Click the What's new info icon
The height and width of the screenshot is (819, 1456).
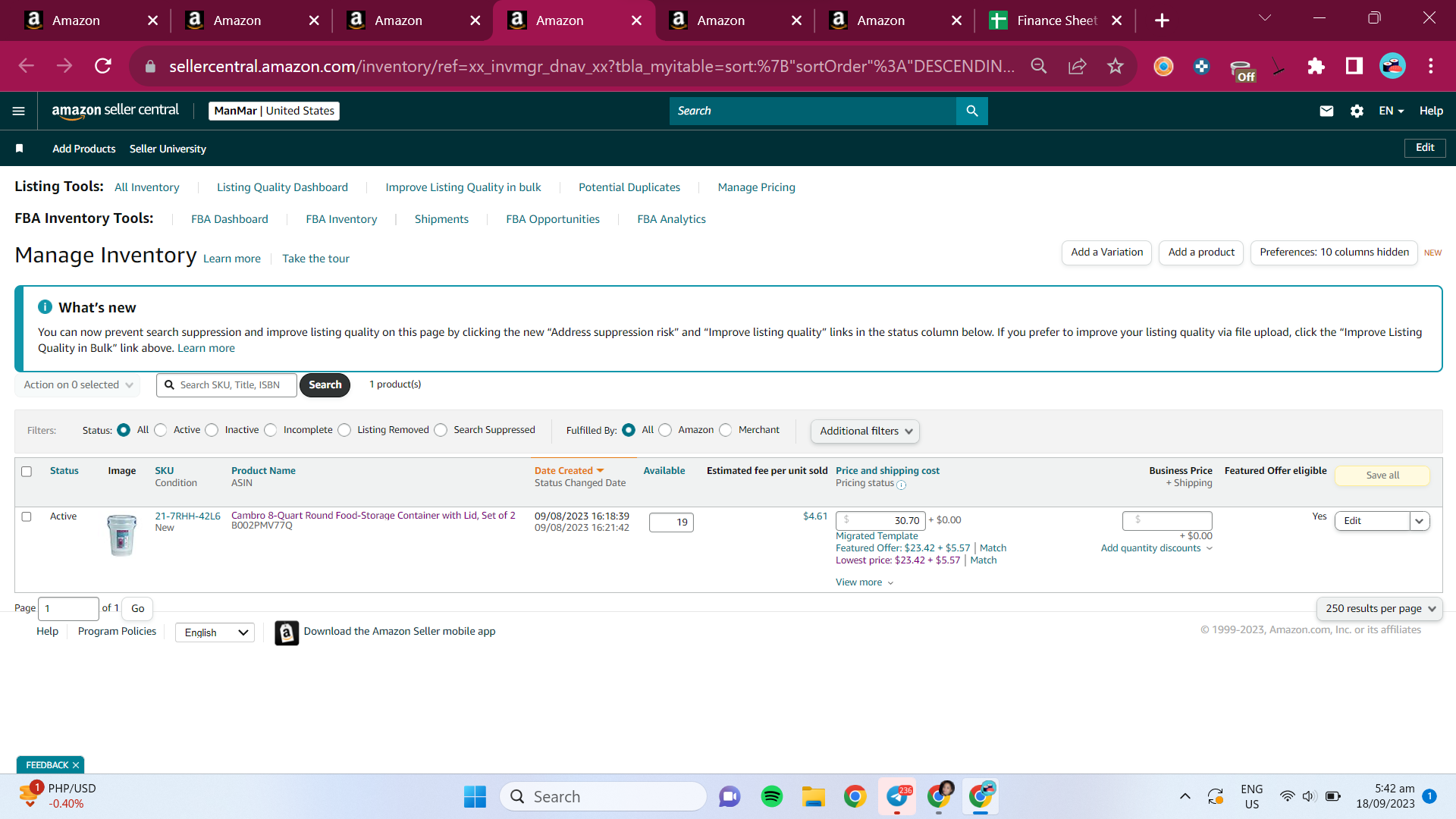(x=45, y=307)
